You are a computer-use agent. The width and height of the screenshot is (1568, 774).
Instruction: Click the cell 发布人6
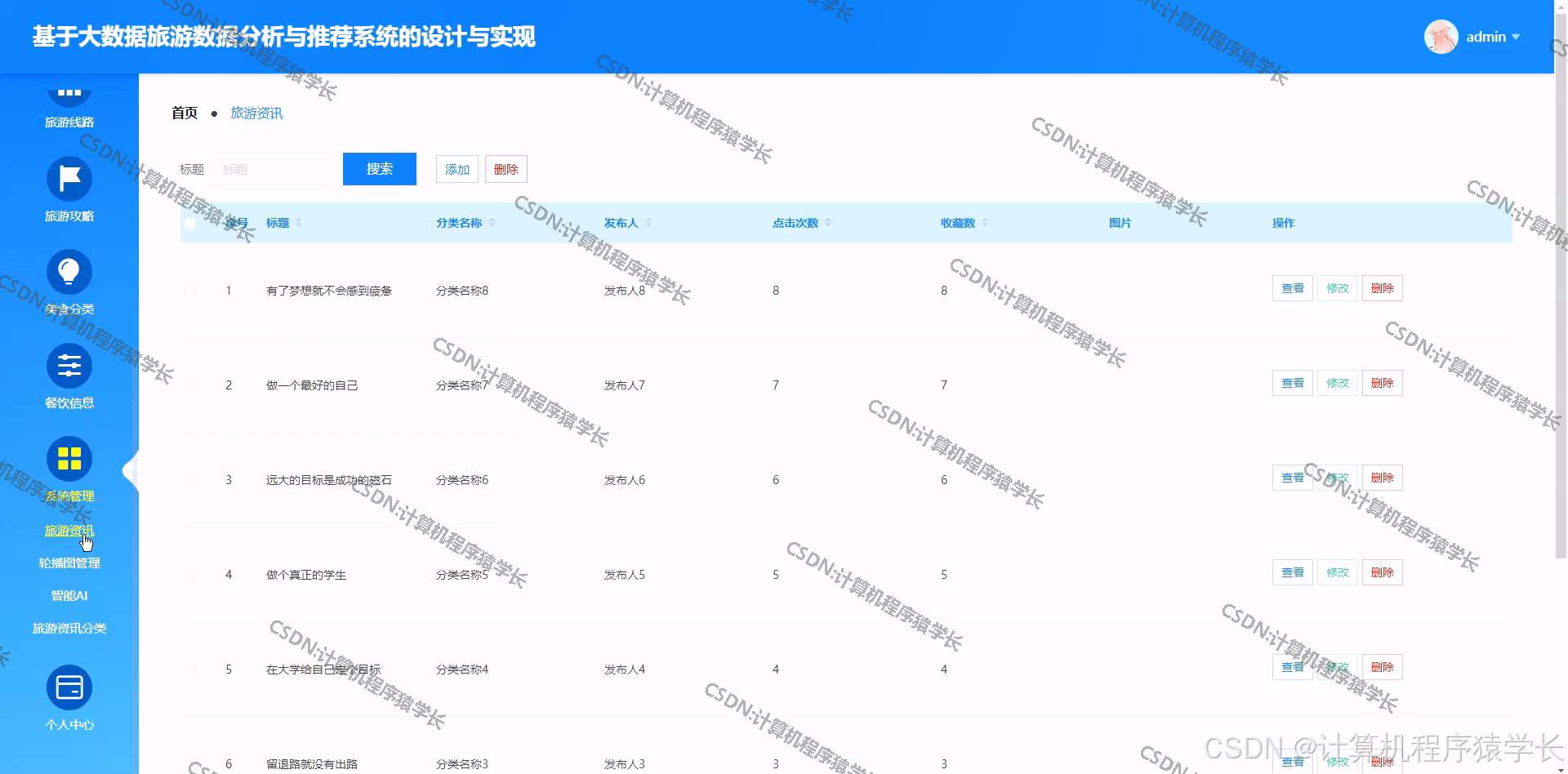click(625, 480)
